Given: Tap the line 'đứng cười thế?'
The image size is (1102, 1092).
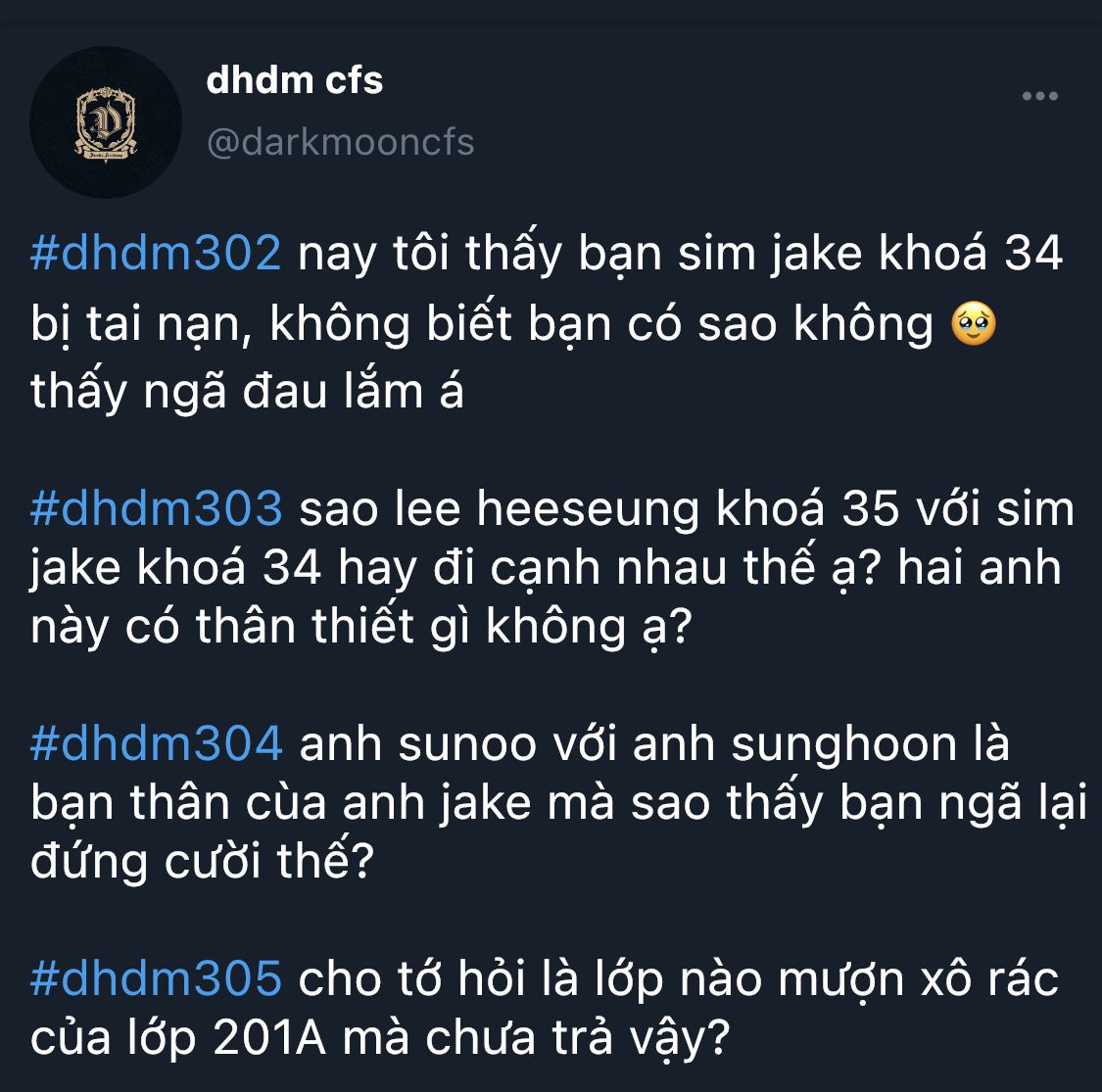Looking at the screenshot, I should tap(203, 860).
